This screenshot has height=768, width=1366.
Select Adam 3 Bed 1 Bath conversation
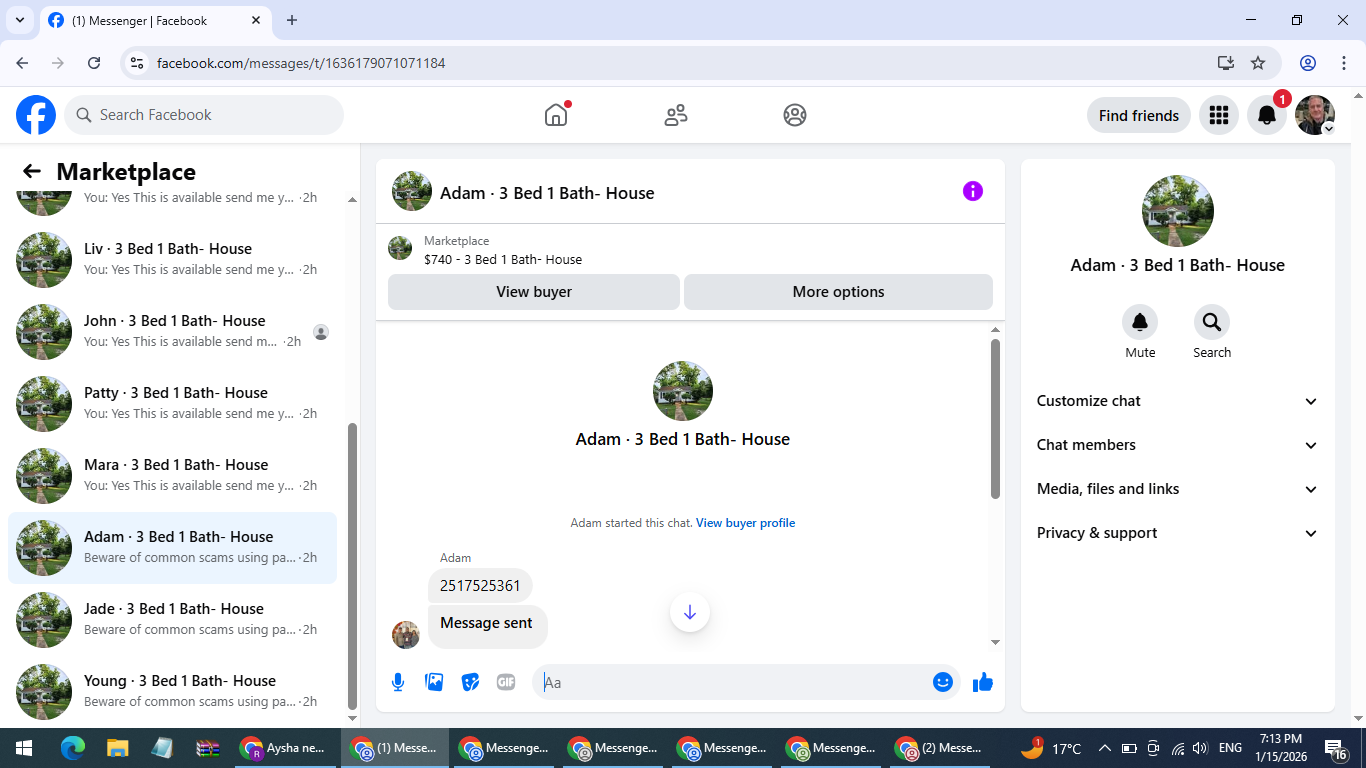pos(172,548)
